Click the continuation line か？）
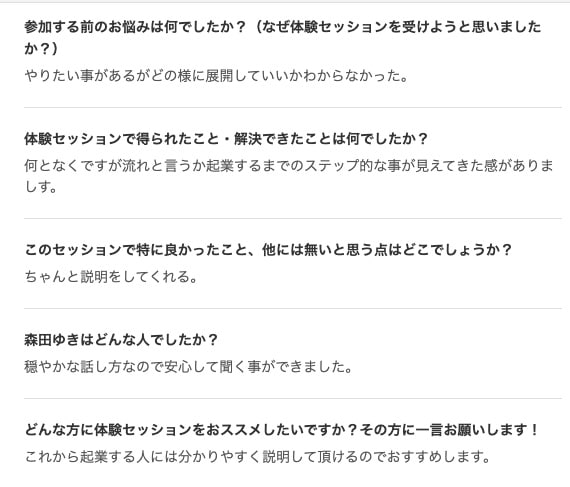The height and width of the screenshot is (487, 570). coord(41,48)
